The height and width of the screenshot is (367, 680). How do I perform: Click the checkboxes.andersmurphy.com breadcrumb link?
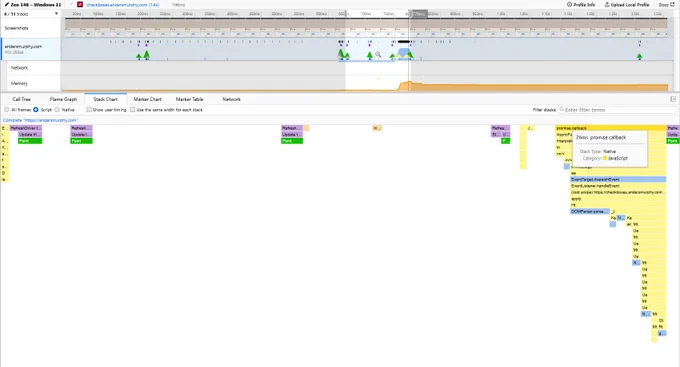click(123, 5)
